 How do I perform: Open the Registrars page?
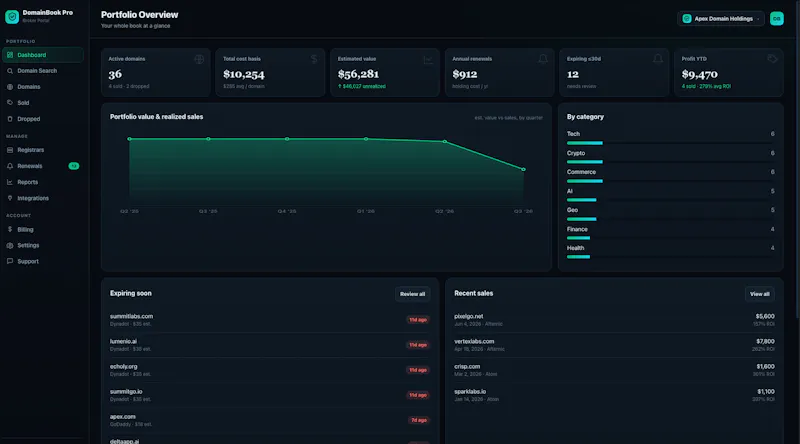tap(43, 150)
